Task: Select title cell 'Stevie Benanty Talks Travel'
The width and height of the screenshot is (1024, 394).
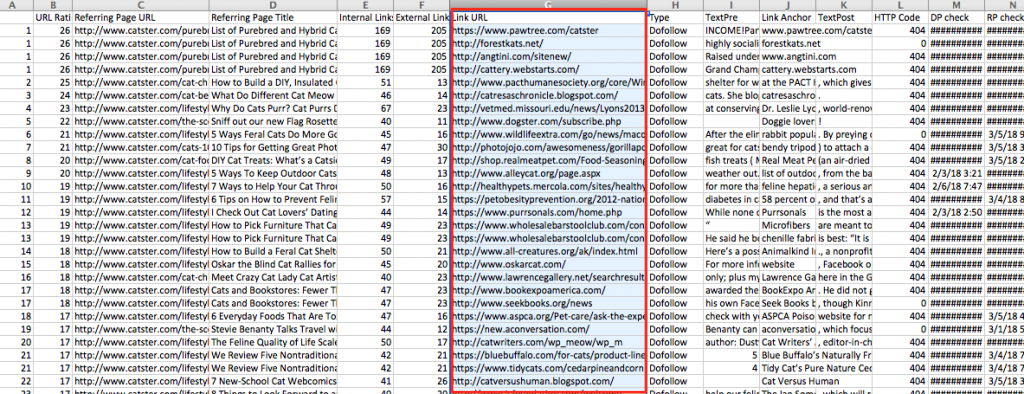Action: (274, 329)
